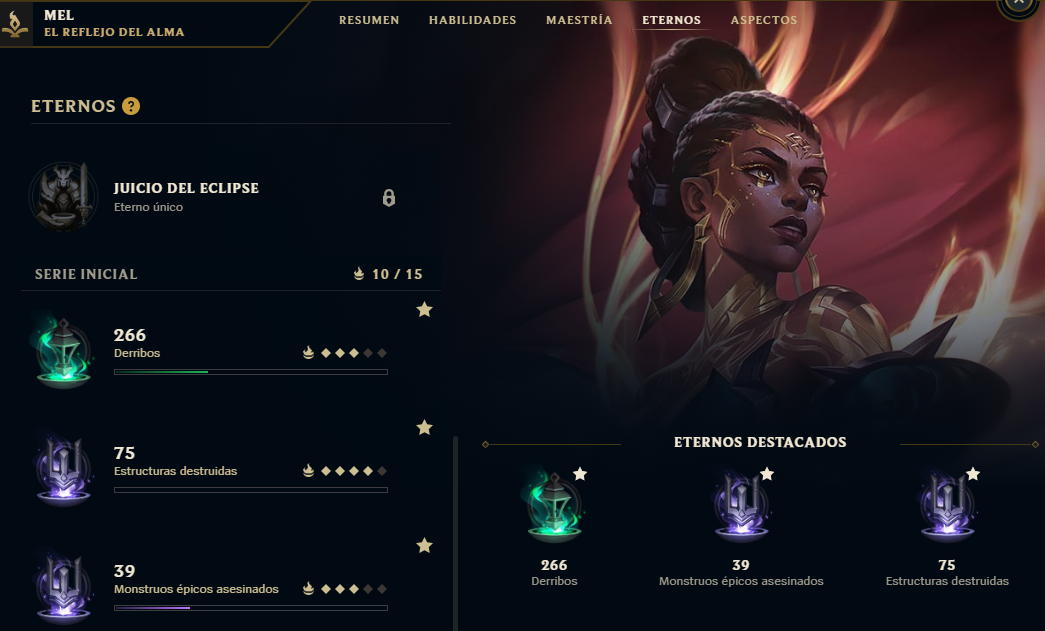The width and height of the screenshot is (1045, 631).
Task: Click the Serie Inicial header row
Action: point(231,274)
